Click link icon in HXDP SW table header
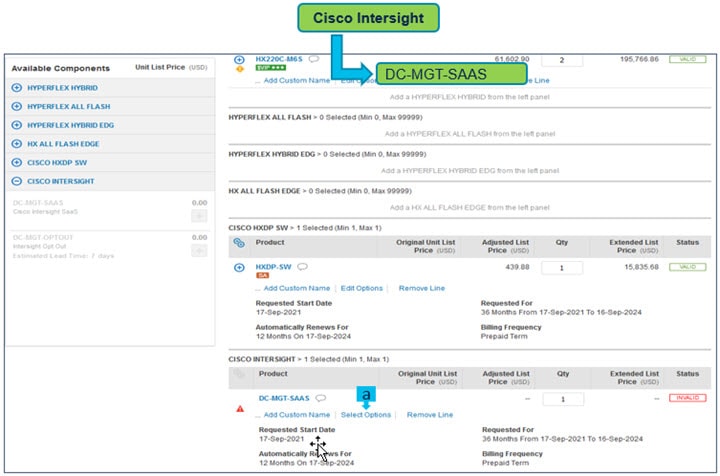The width and height of the screenshot is (720, 476). click(239, 243)
